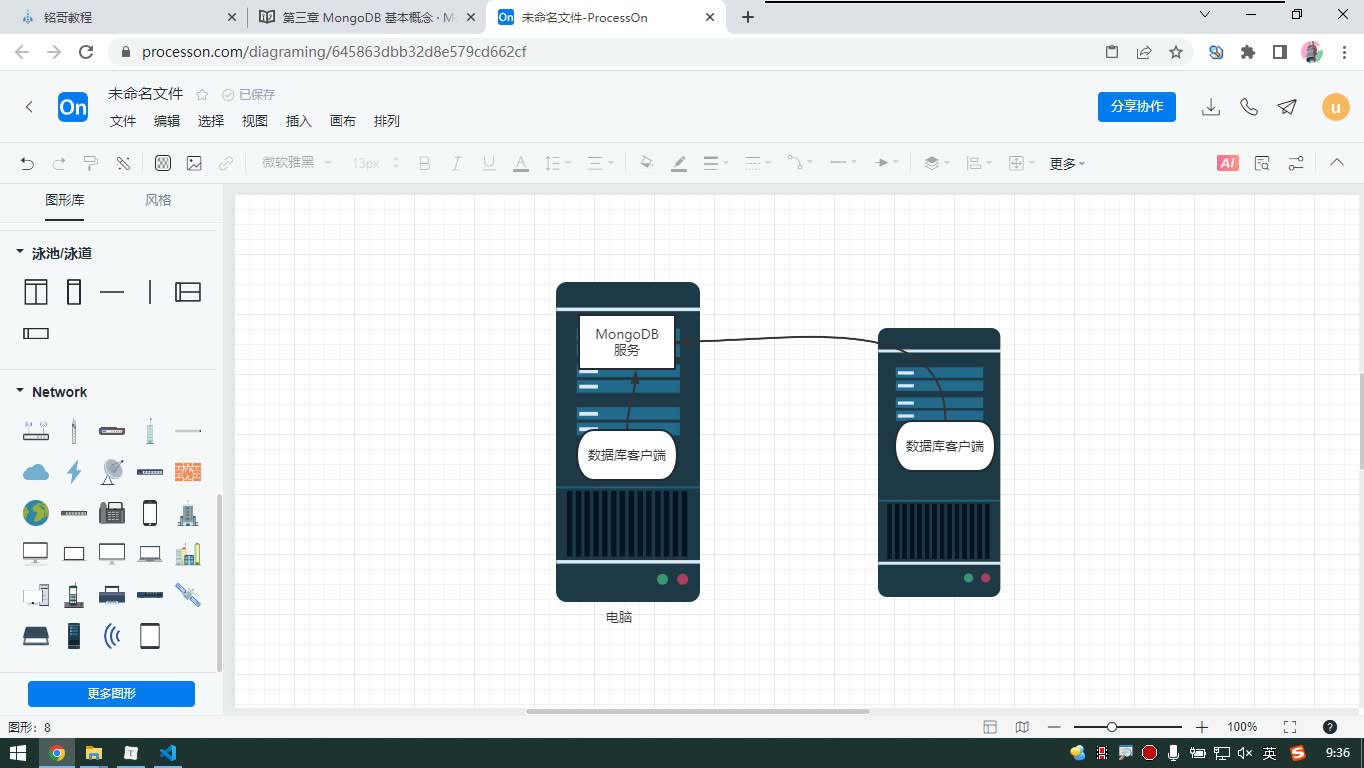Pick the globe shape in Network

36,513
